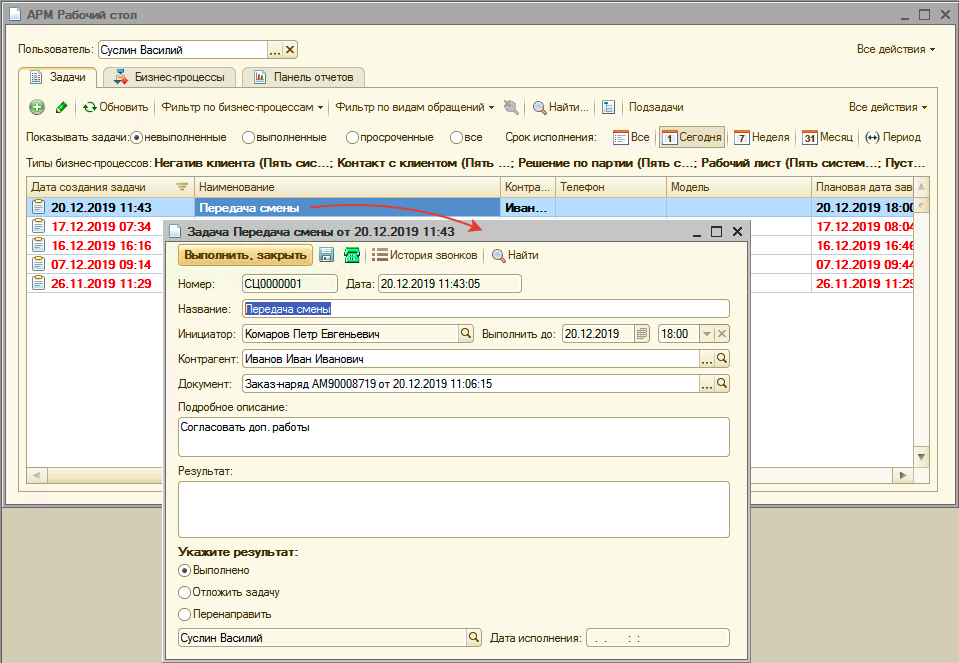Click the Подробное описание text area

(x=453, y=437)
